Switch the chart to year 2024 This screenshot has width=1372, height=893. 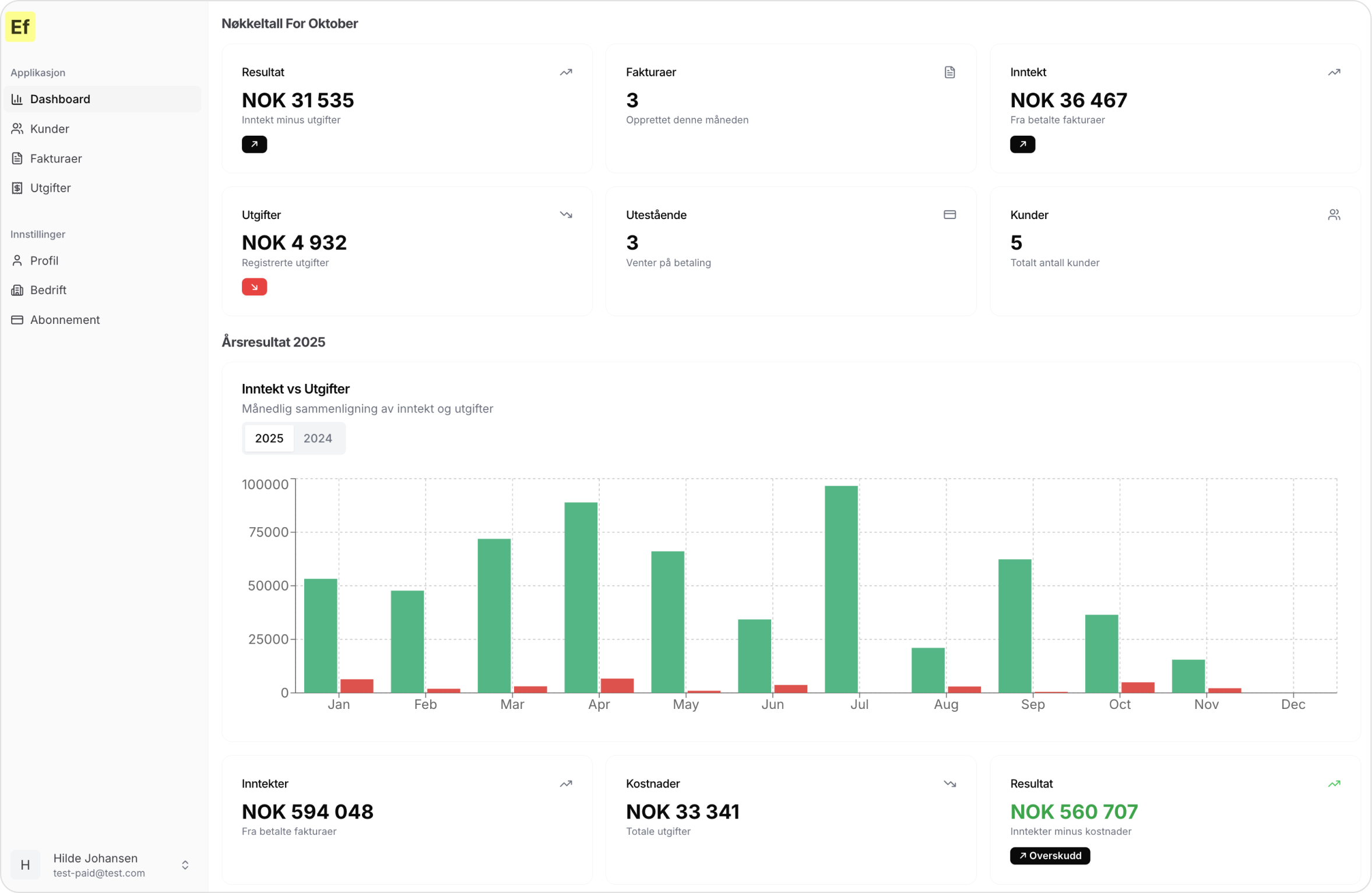[x=318, y=438]
